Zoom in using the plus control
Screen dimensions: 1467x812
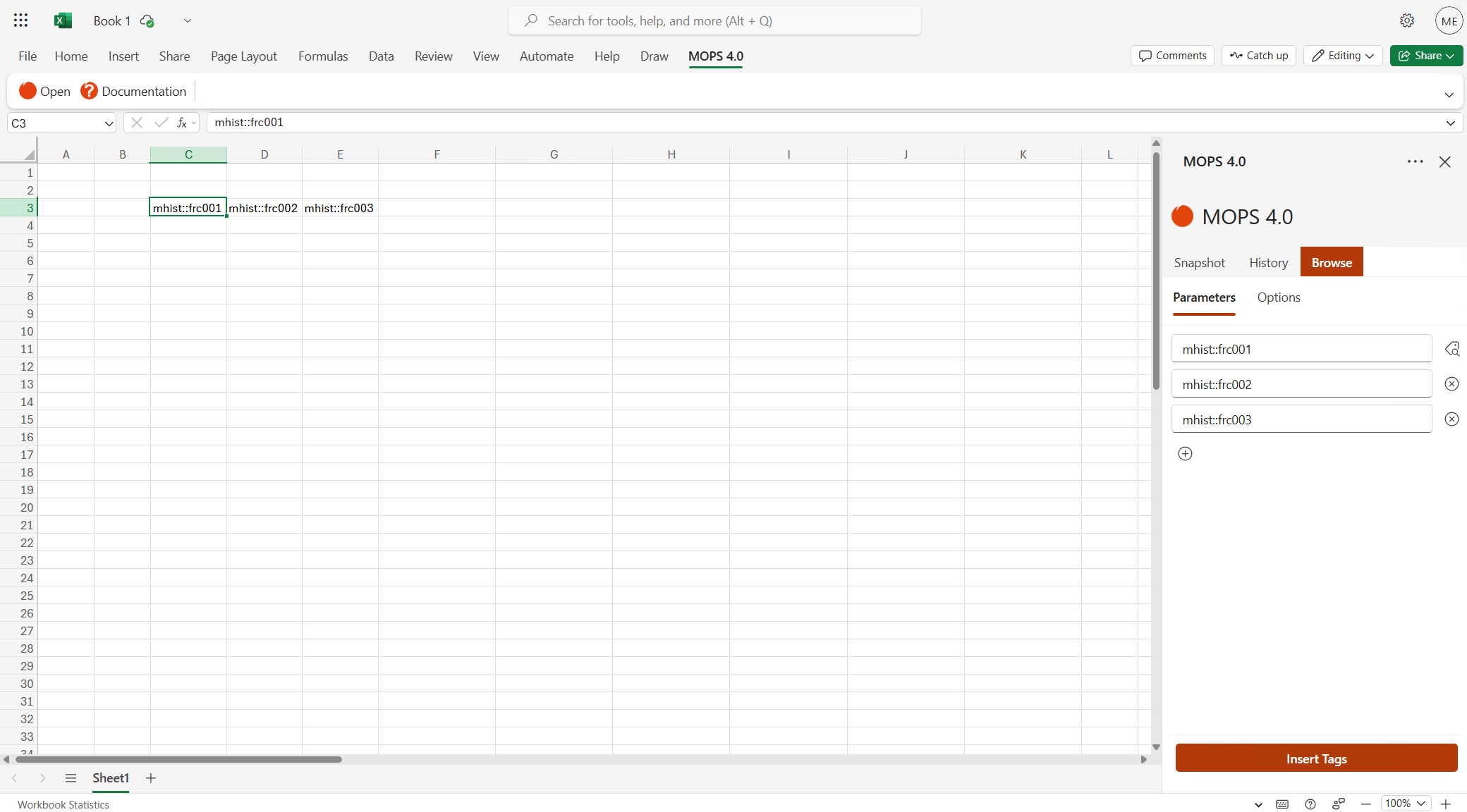point(1446,804)
